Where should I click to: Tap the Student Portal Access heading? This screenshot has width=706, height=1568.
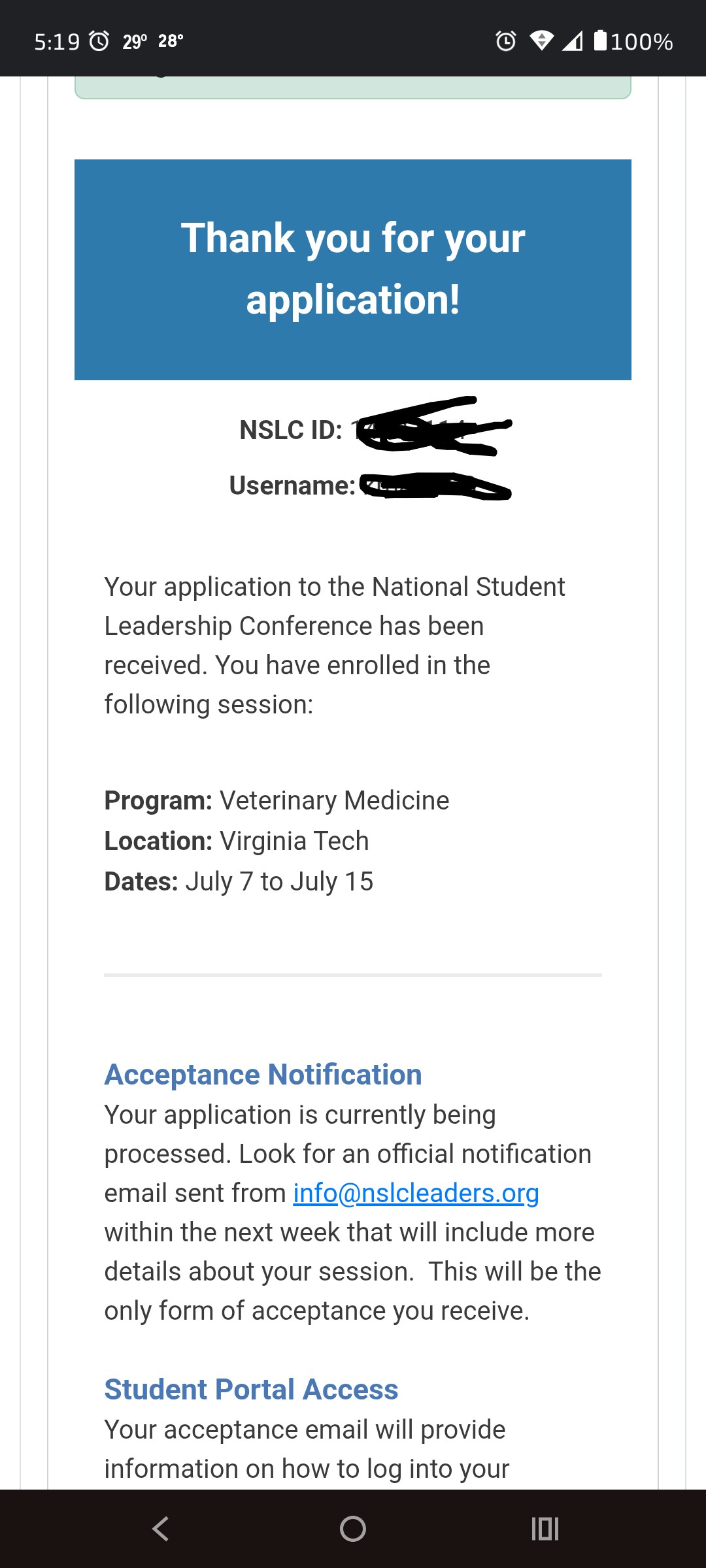click(251, 1390)
